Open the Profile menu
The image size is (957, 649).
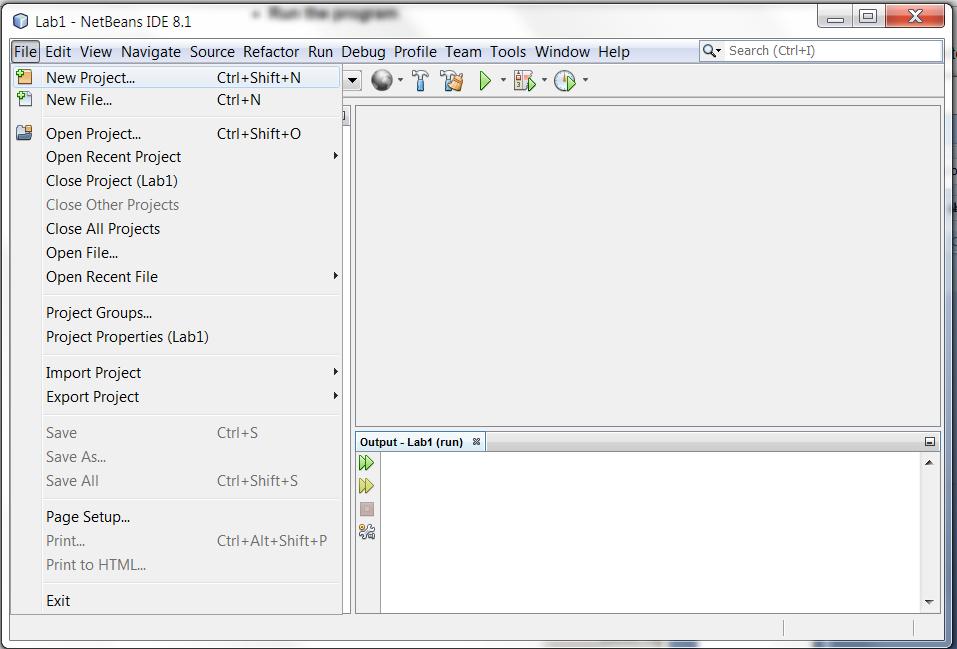coord(415,52)
